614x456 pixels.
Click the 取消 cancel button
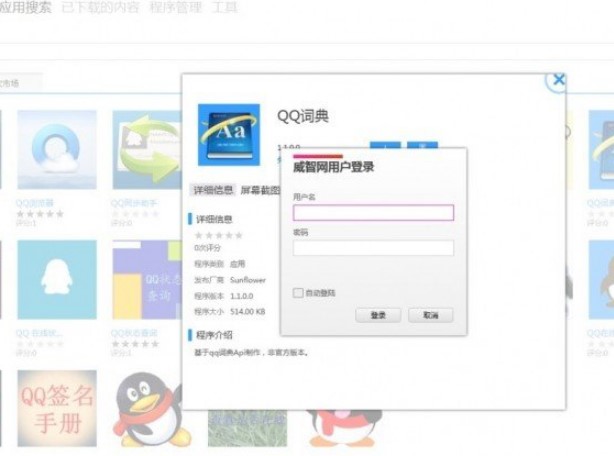click(x=431, y=315)
